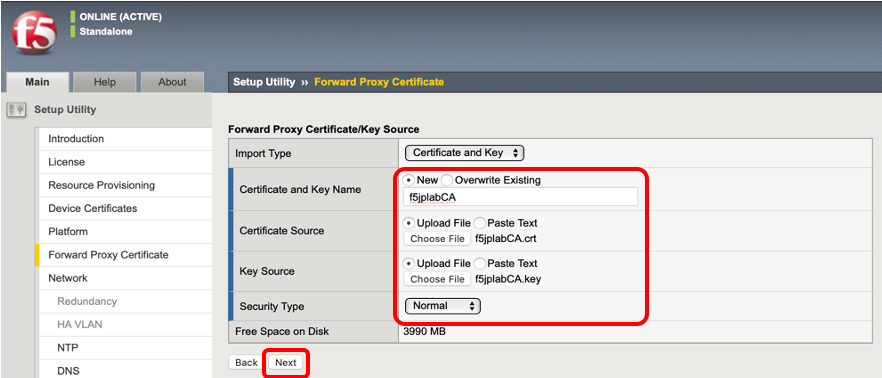The height and width of the screenshot is (378, 882).
Task: Click the f5jplabCA.key file name
Action: [x=508, y=279]
